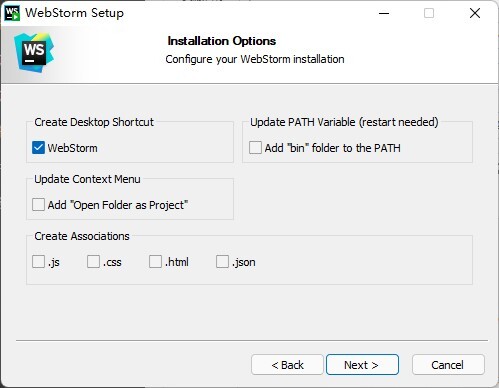This screenshot has width=499, height=388.
Task: Click the WebStorm icon in the title bar
Action: click(12, 13)
